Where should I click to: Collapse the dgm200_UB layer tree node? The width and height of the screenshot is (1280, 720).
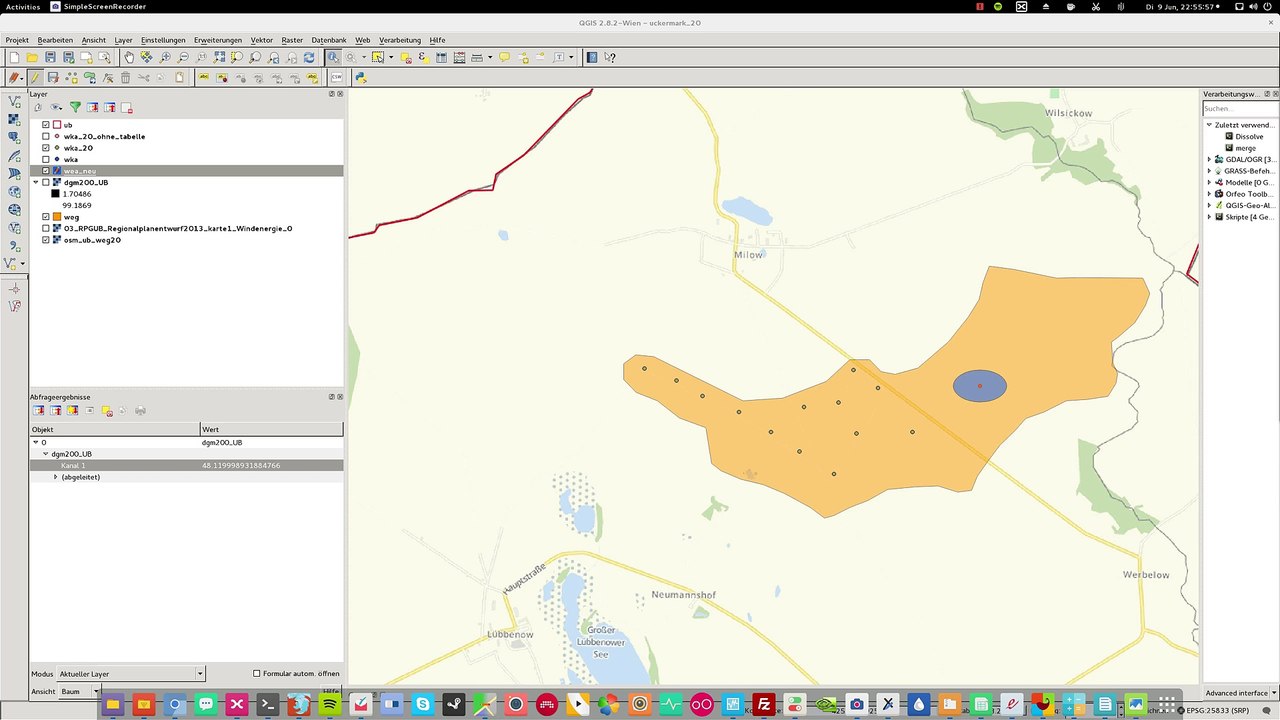pyautogui.click(x=36, y=183)
